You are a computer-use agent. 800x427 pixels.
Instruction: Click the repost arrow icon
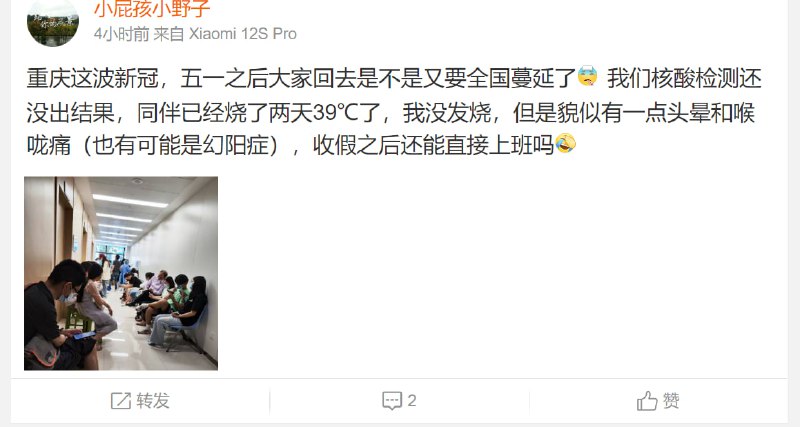tap(121, 401)
